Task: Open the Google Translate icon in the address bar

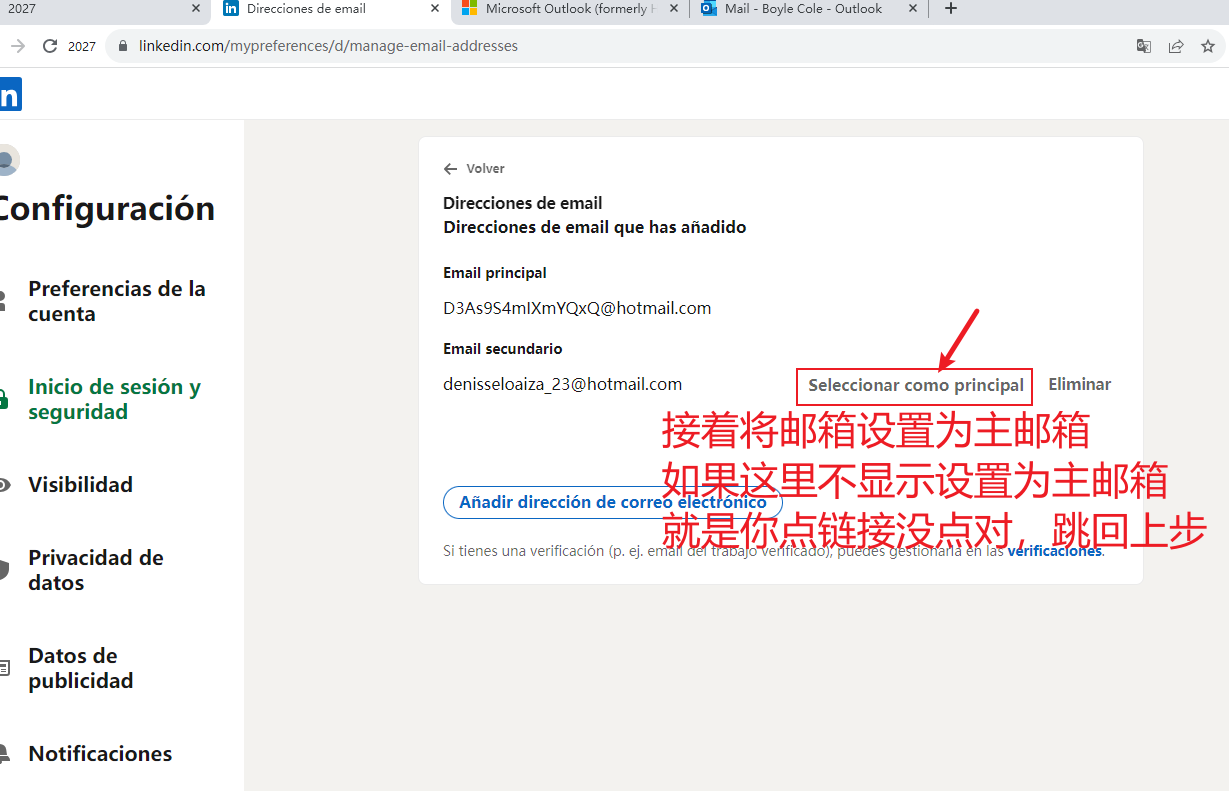Action: coord(1143,46)
